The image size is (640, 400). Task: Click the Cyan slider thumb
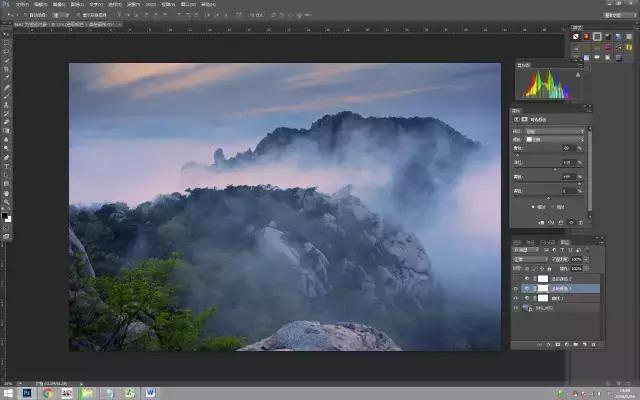[x=518, y=155]
